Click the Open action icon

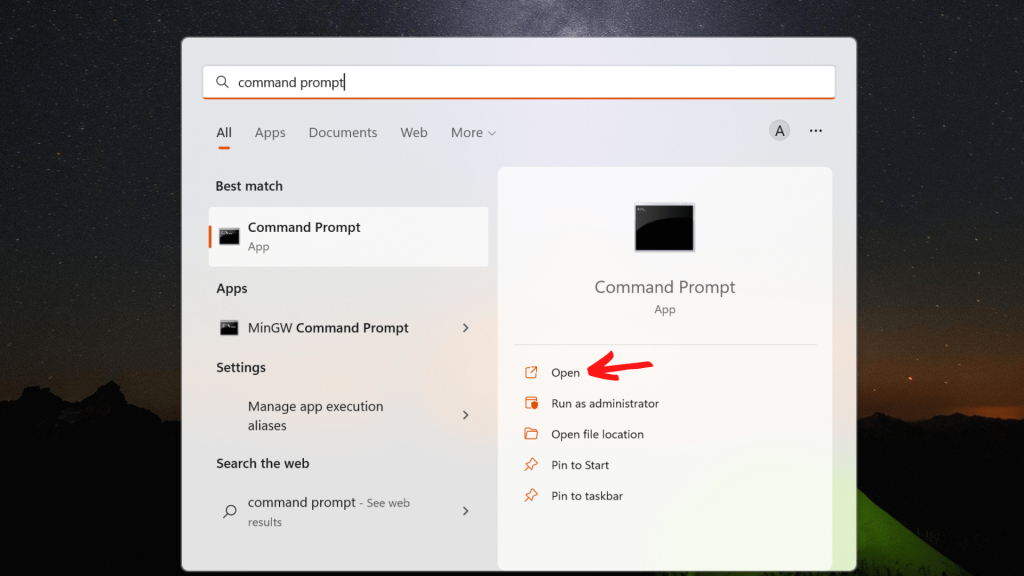(531, 372)
